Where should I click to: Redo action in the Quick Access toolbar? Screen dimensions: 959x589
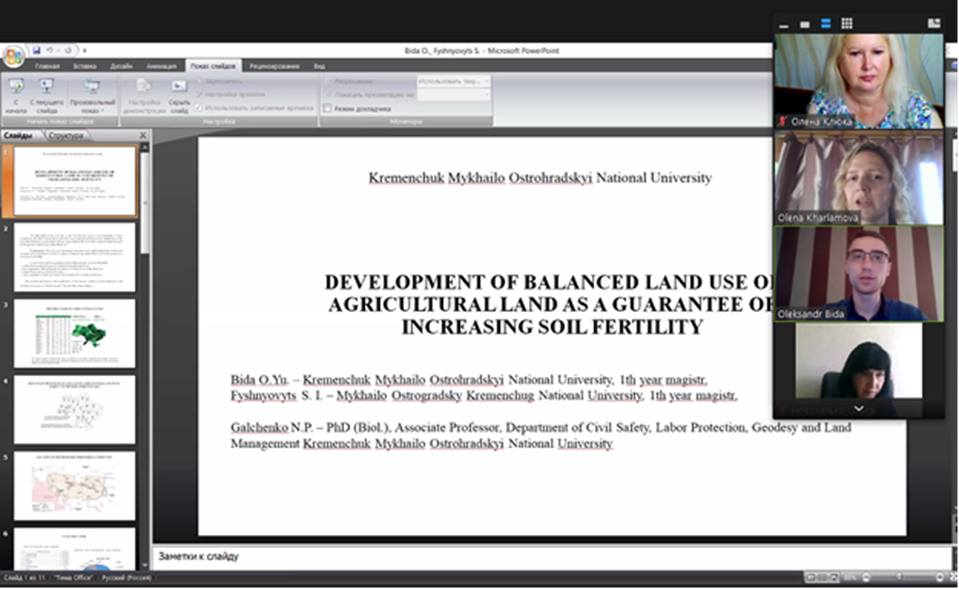(68, 50)
